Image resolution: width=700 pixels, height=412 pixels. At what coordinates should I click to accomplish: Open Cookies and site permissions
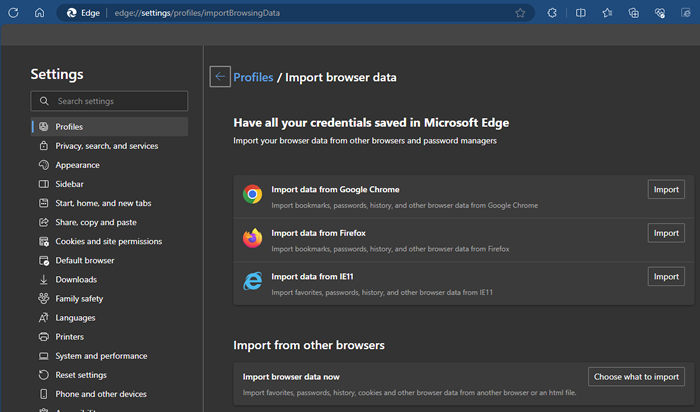coord(109,241)
